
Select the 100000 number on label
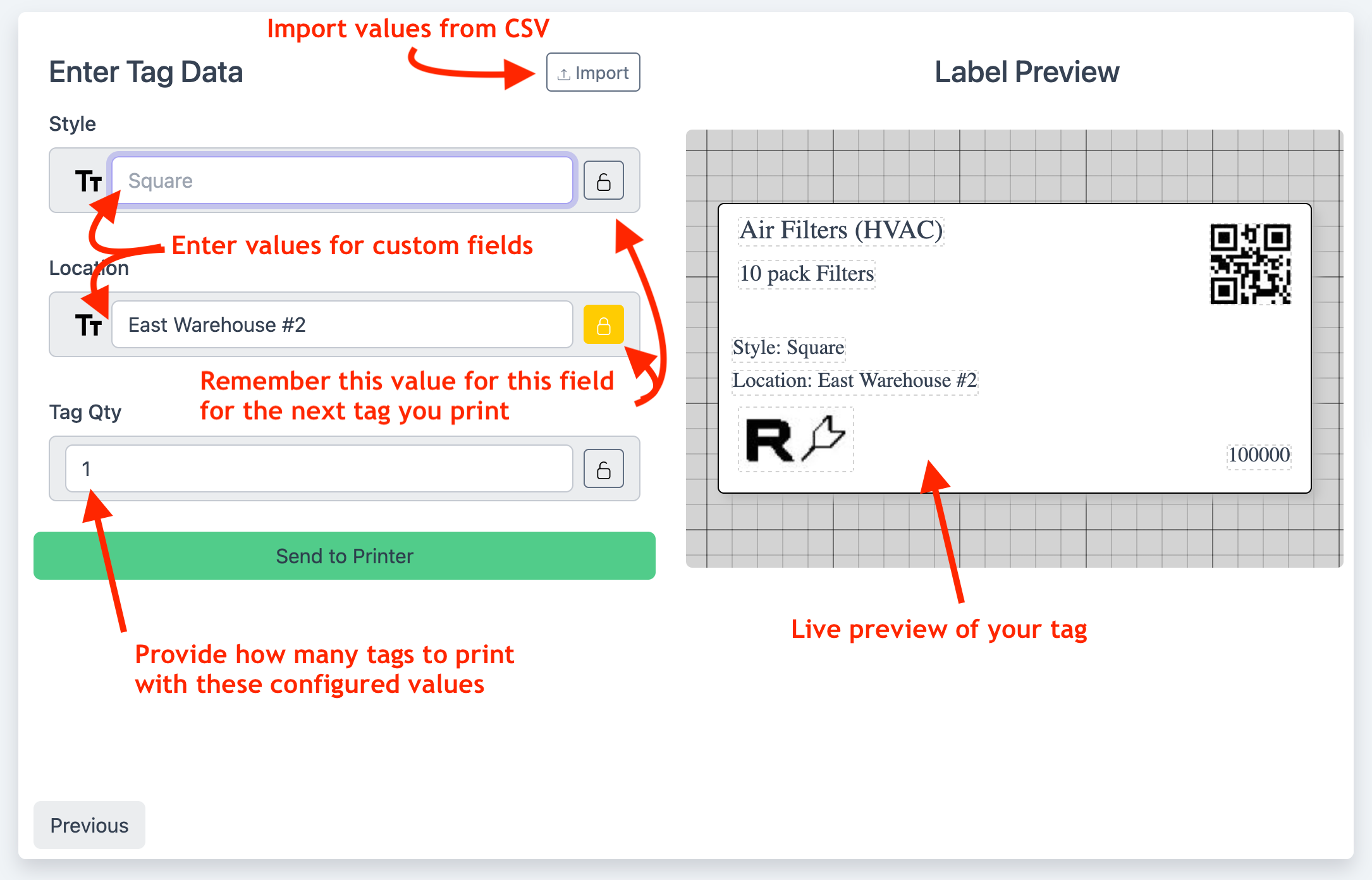point(1258,455)
